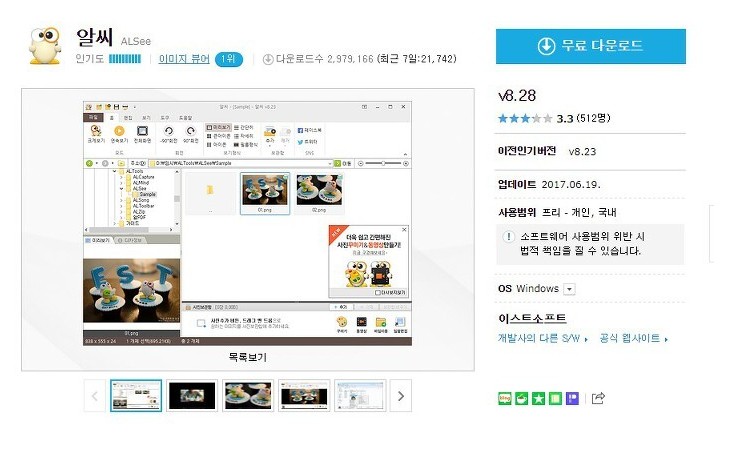Click the purple P share icon
Viewport: 739px width, 474px height.
click(x=572, y=398)
